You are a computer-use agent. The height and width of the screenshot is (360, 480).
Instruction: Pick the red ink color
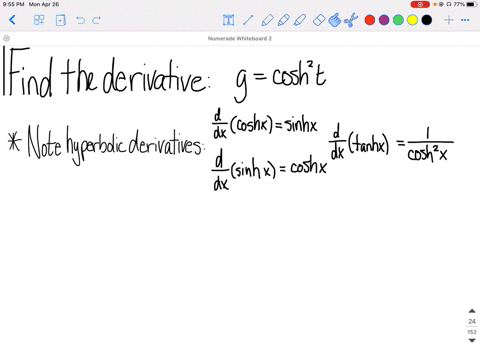370,20
